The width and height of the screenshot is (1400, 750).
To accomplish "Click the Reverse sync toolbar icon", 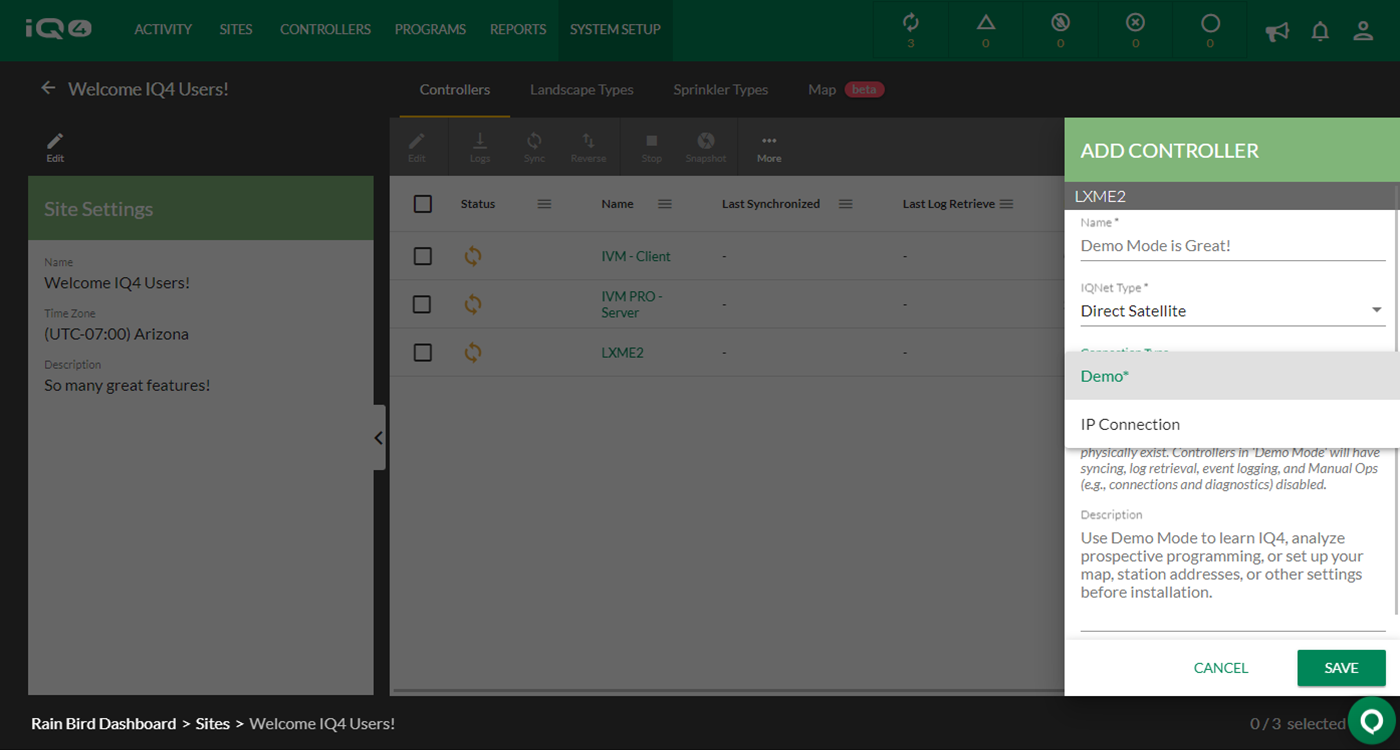I will click(x=588, y=147).
